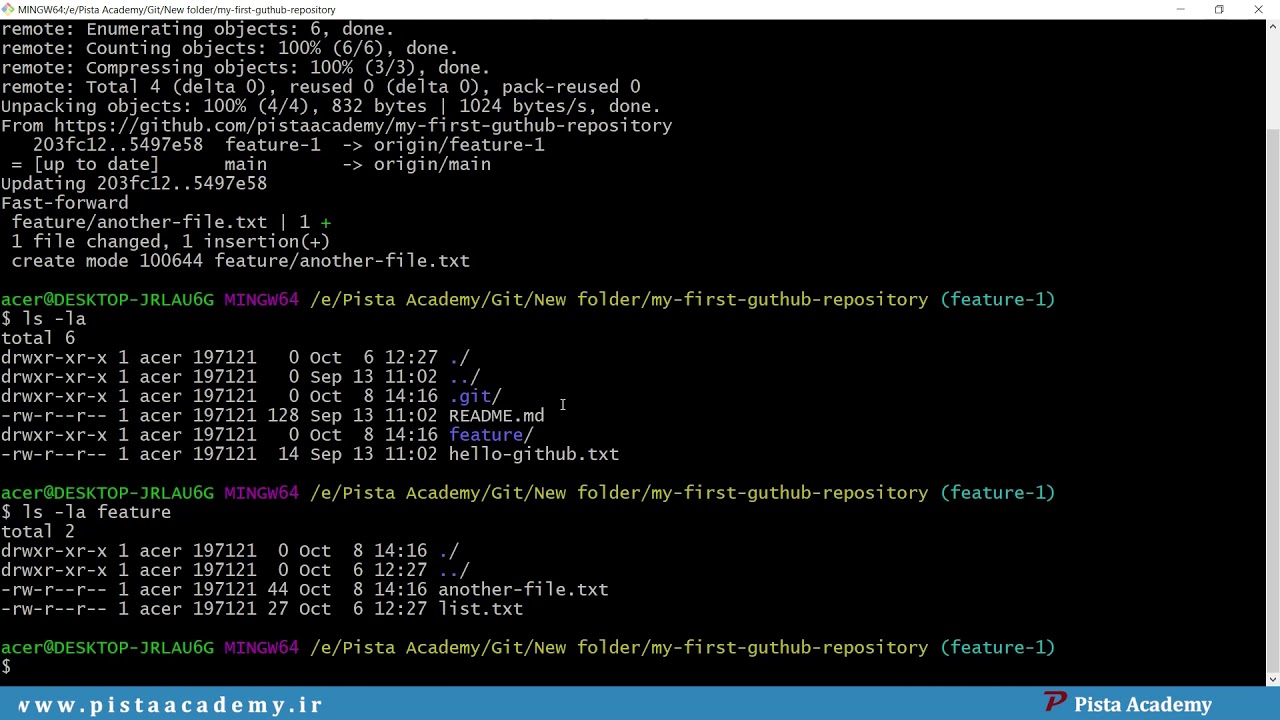Select the 'README.md' file name

click(x=496, y=415)
